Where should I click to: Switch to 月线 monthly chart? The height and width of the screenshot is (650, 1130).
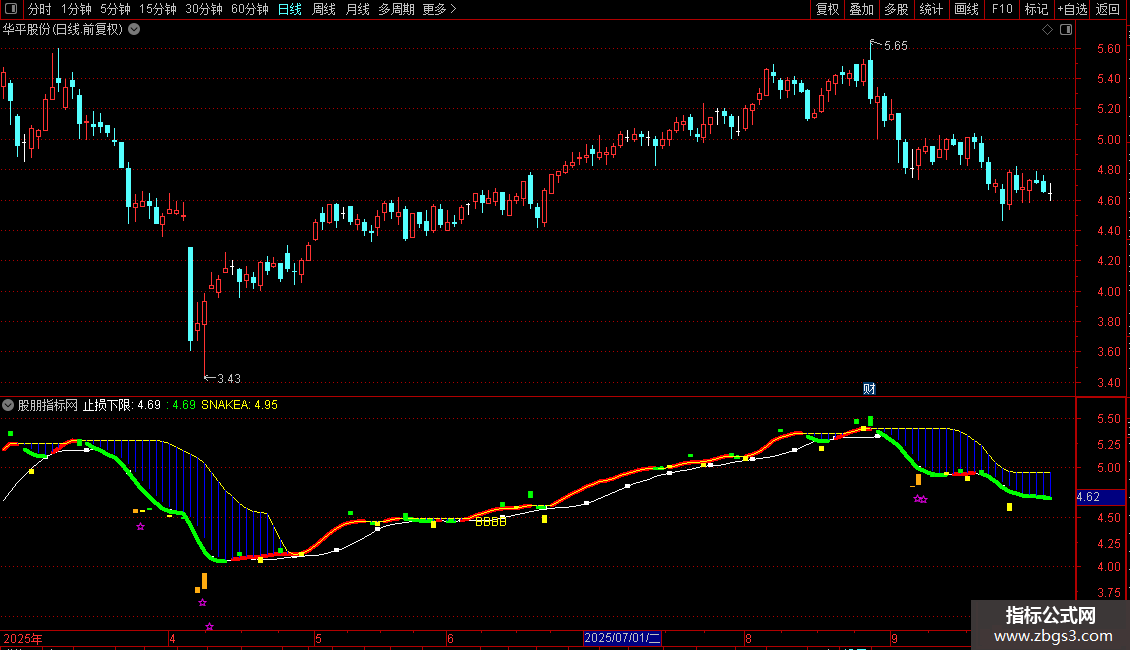coord(357,9)
